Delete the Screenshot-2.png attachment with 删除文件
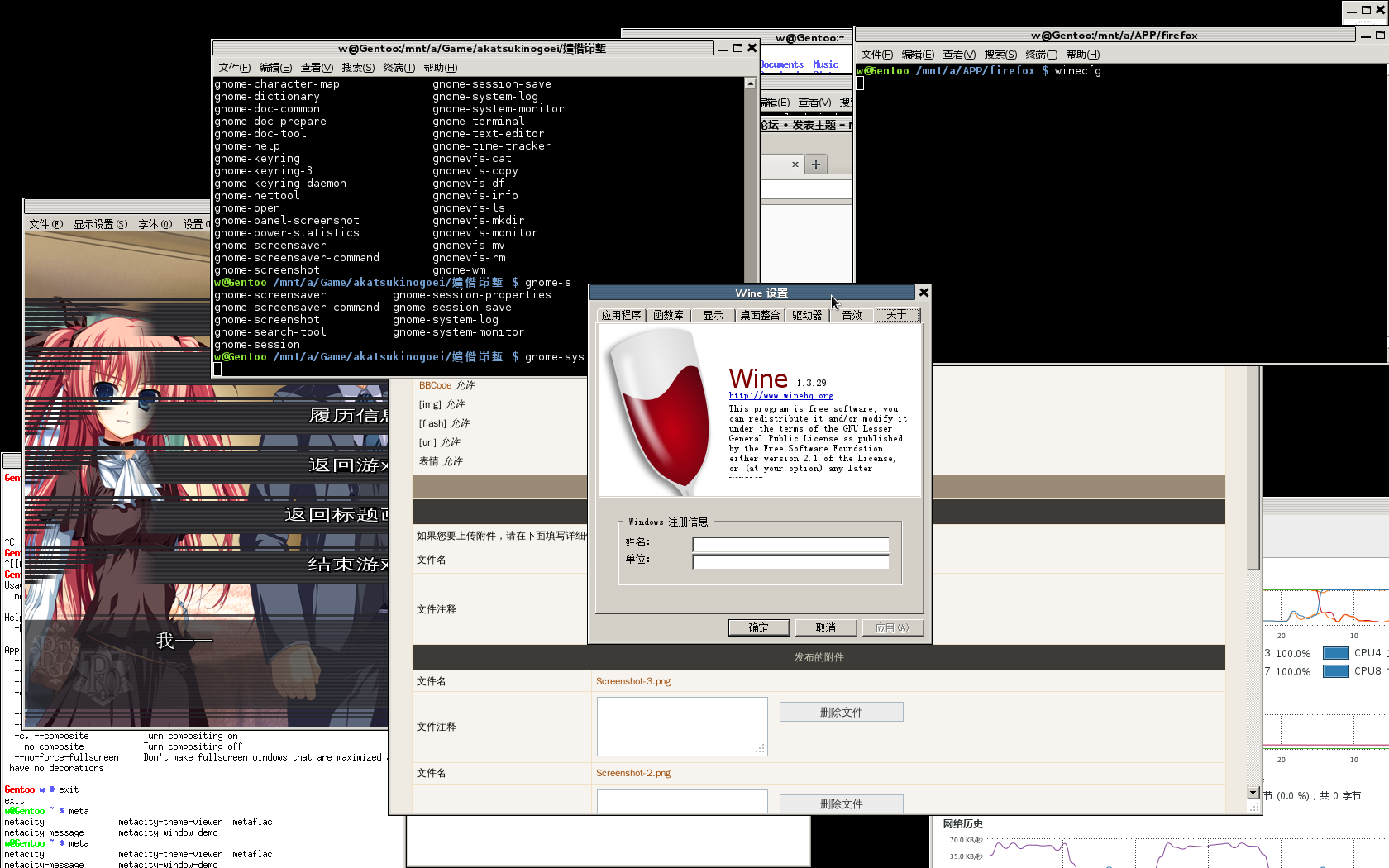This screenshot has width=1389, height=868. (x=841, y=803)
